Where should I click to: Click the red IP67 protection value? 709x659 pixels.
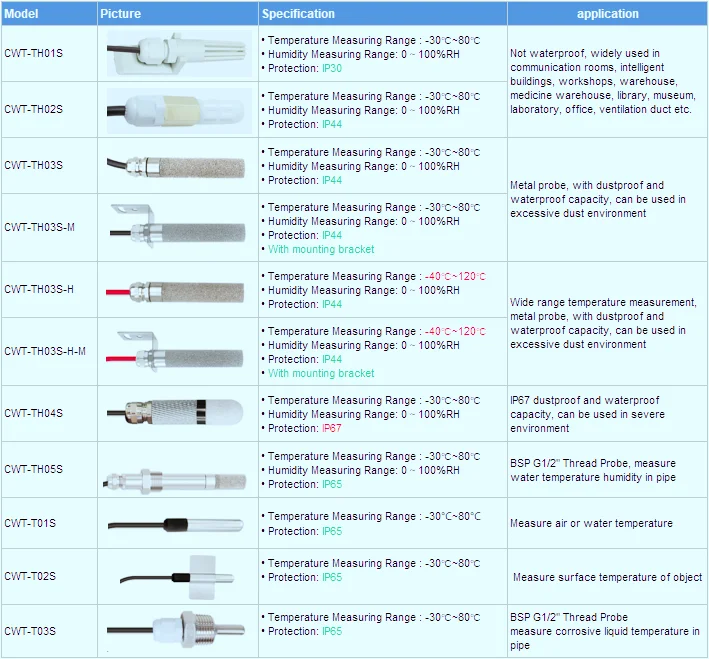point(332,428)
